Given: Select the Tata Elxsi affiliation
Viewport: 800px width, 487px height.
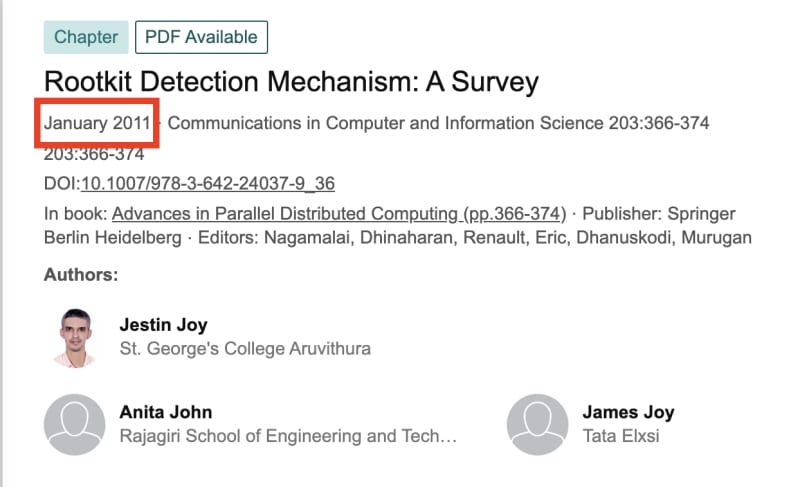Looking at the screenshot, I should coord(621,436).
